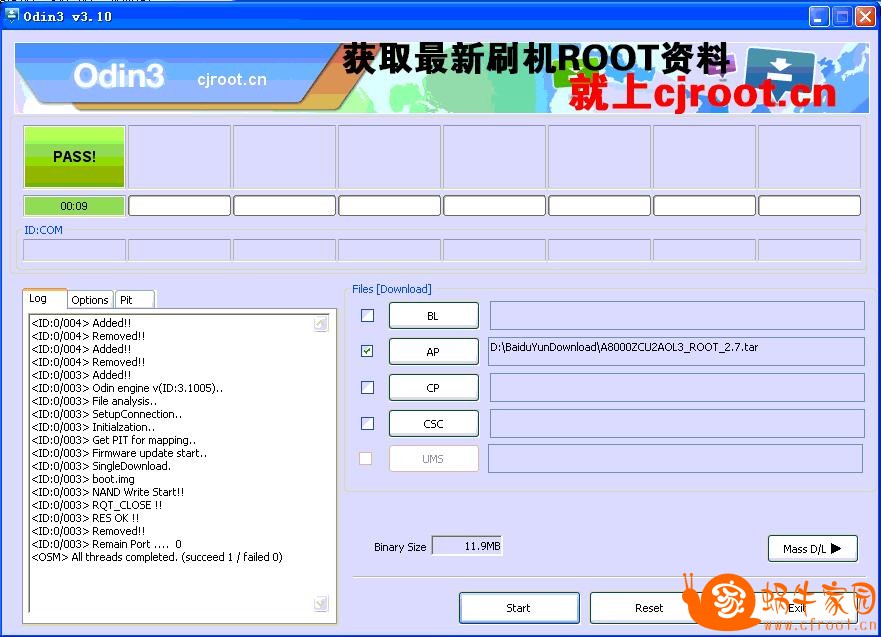Select log line 'Remain Port .... 0'
881x637 pixels.
pos(107,544)
